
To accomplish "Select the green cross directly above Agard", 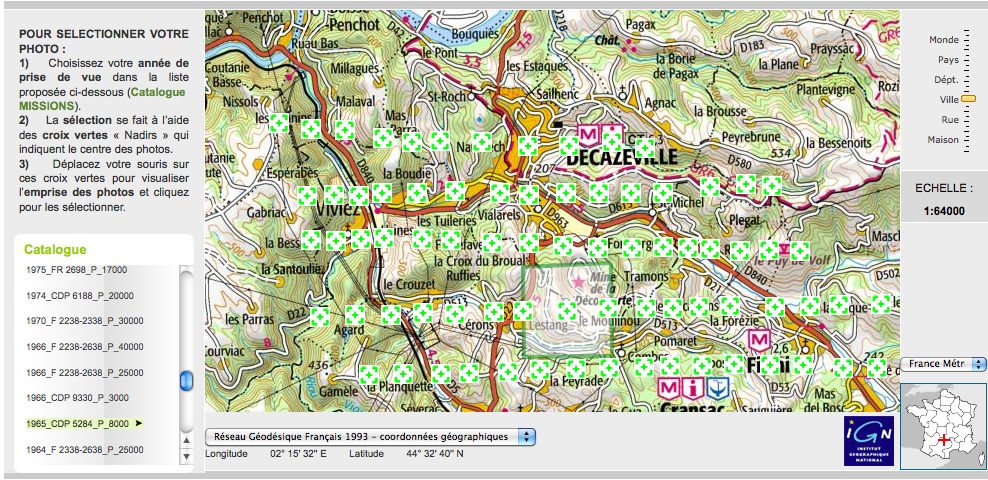I will tap(355, 314).
